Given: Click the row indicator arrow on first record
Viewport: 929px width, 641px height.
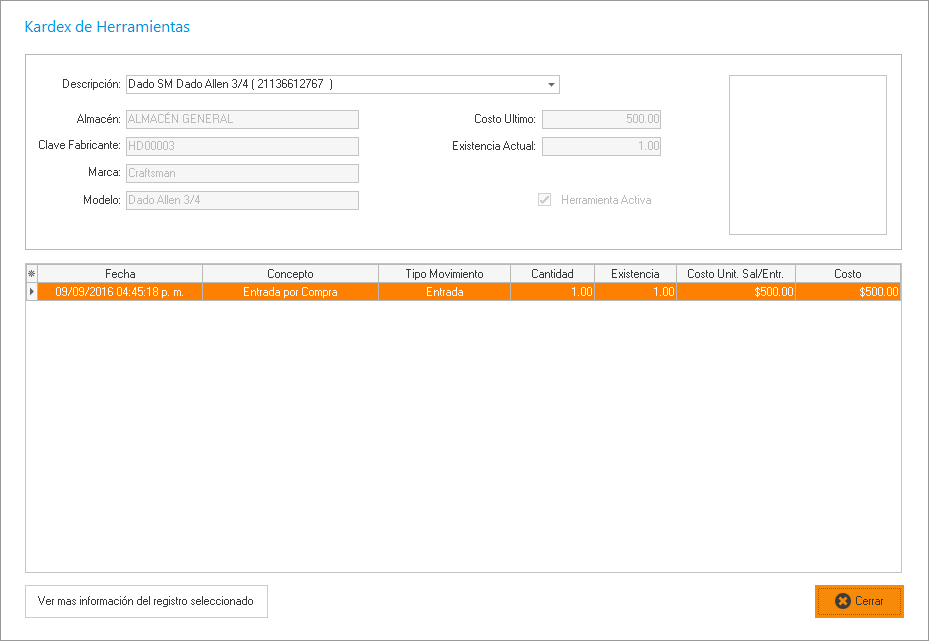Looking at the screenshot, I should click(x=31, y=292).
